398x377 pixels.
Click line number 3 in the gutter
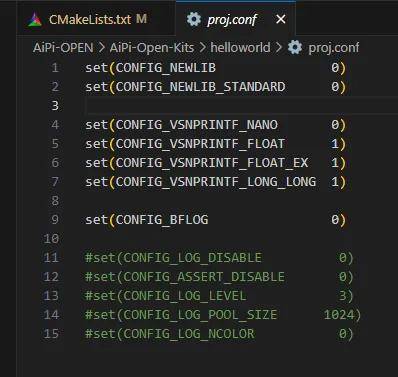pos(55,106)
